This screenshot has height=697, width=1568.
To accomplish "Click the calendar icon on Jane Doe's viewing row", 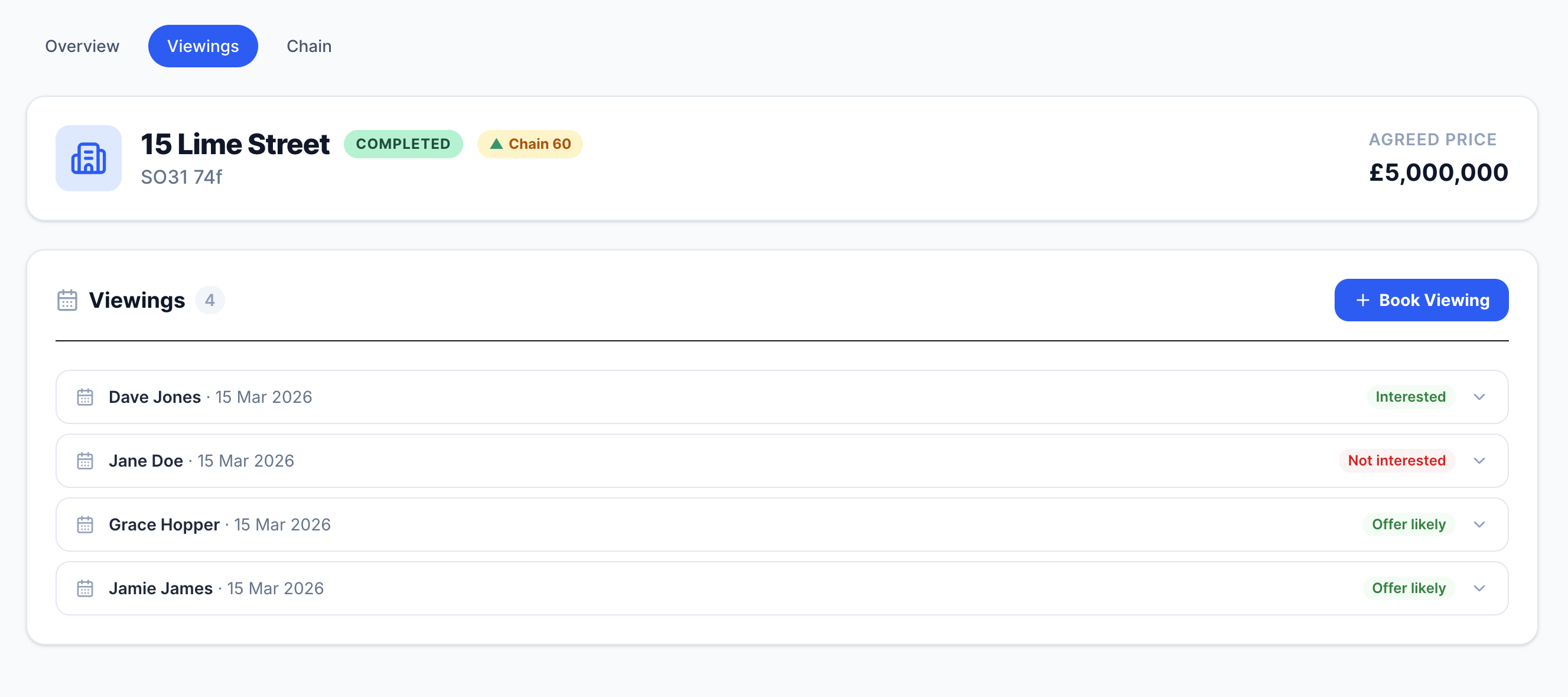I will 85,461.
